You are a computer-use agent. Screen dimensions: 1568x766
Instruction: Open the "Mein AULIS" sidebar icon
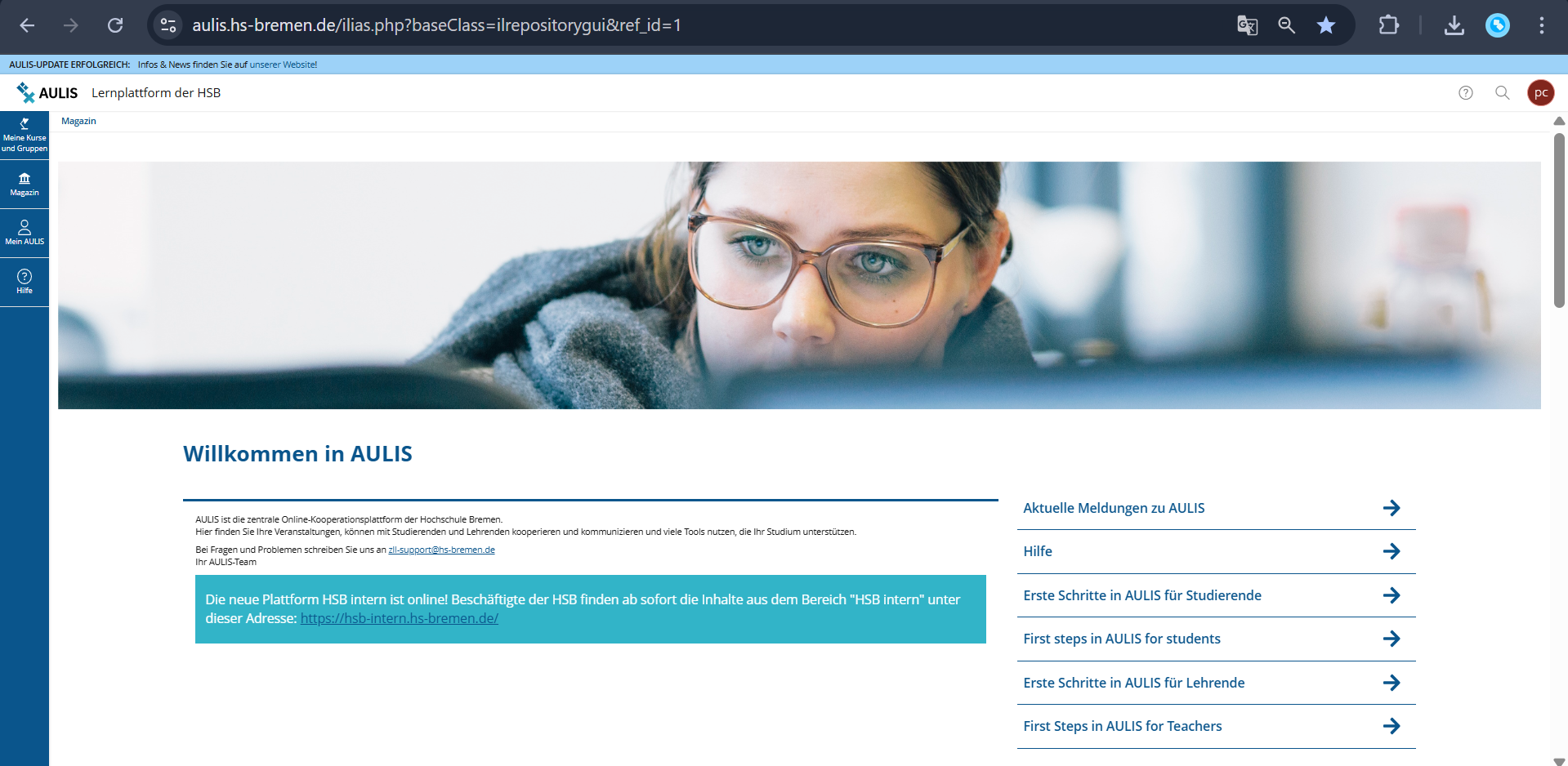25,233
